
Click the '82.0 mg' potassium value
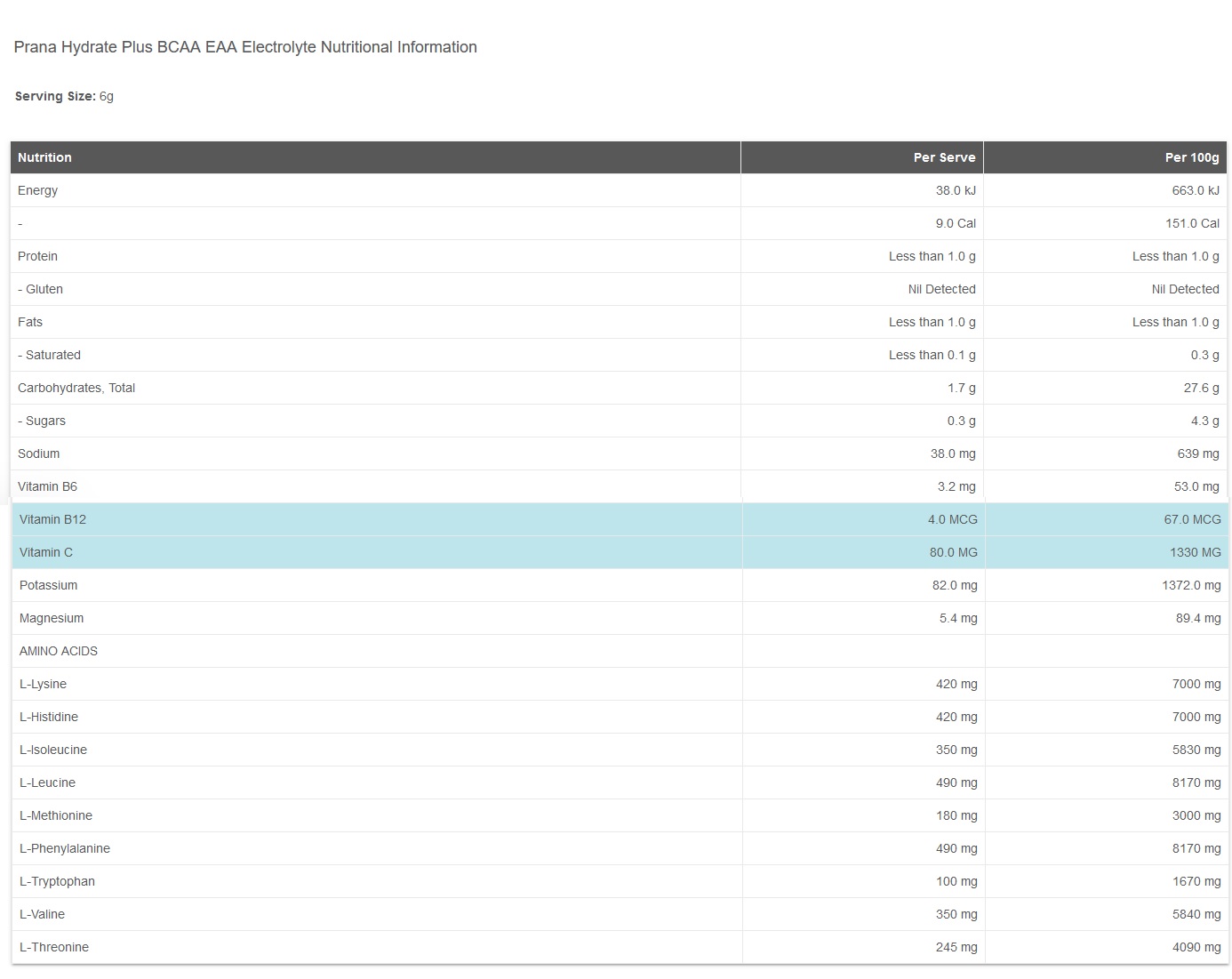pyautogui.click(x=955, y=585)
